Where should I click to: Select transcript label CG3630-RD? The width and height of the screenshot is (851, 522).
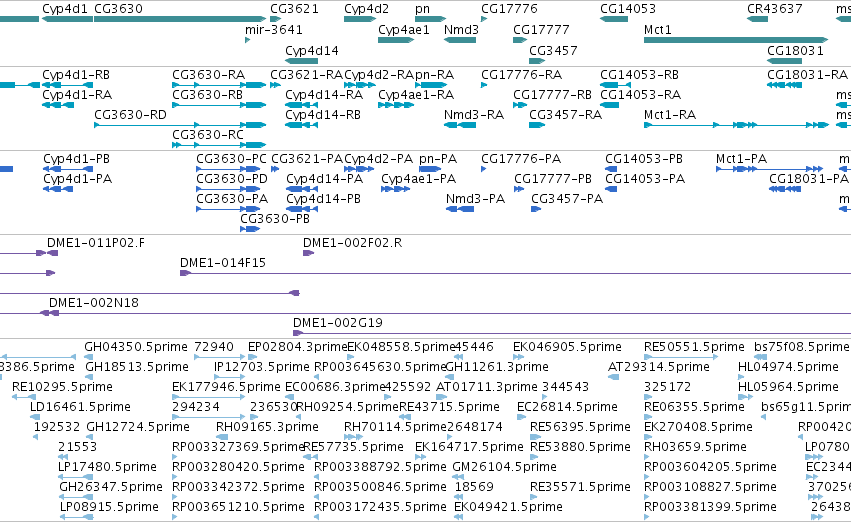(x=130, y=115)
